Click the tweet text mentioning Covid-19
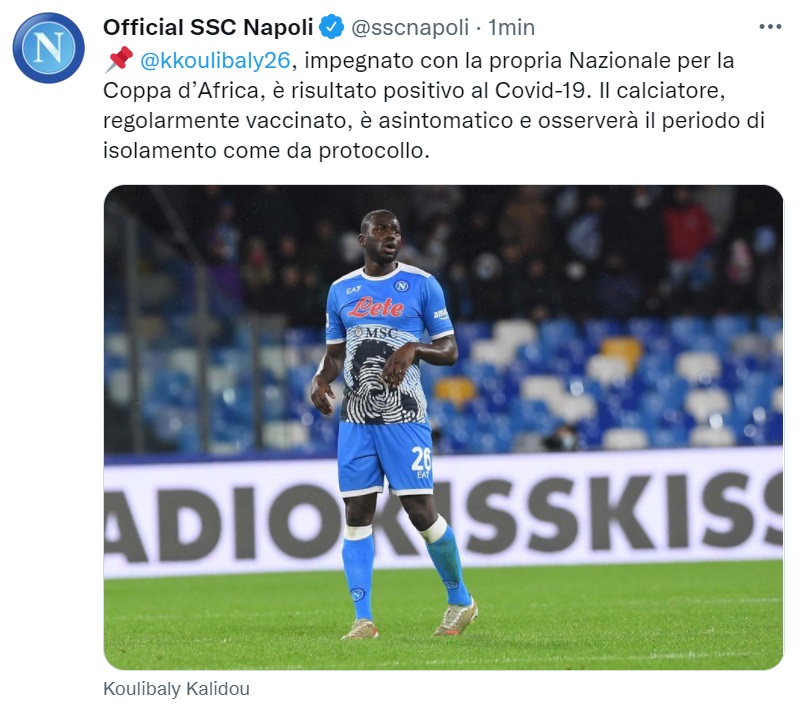The height and width of the screenshot is (716, 804). 433,106
